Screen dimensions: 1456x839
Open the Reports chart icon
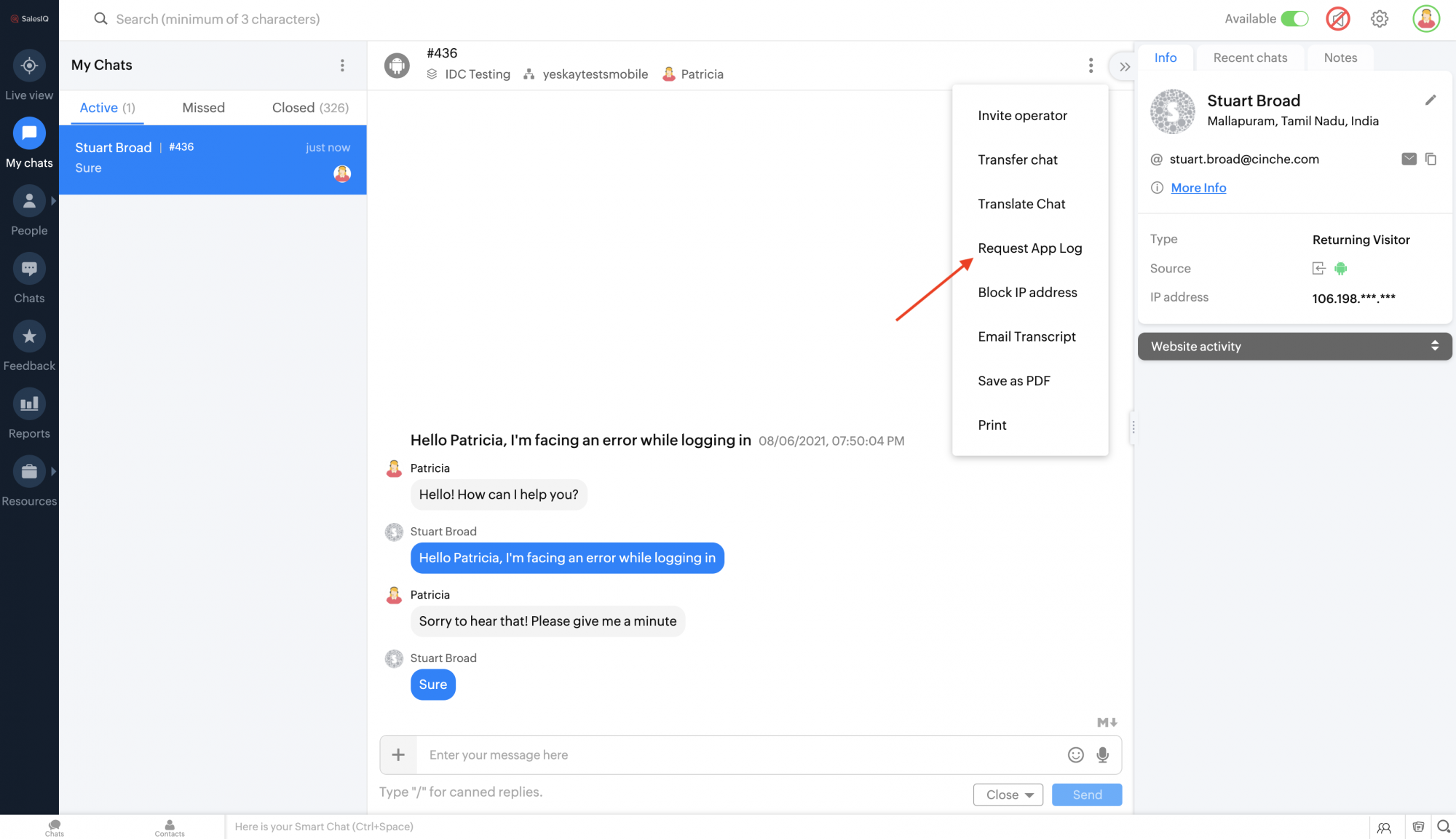point(29,404)
